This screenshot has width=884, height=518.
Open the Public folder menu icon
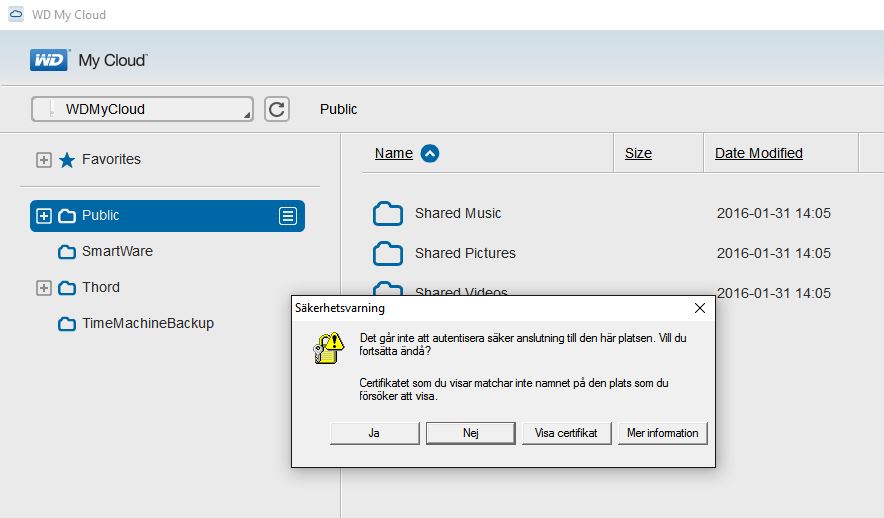tap(288, 216)
